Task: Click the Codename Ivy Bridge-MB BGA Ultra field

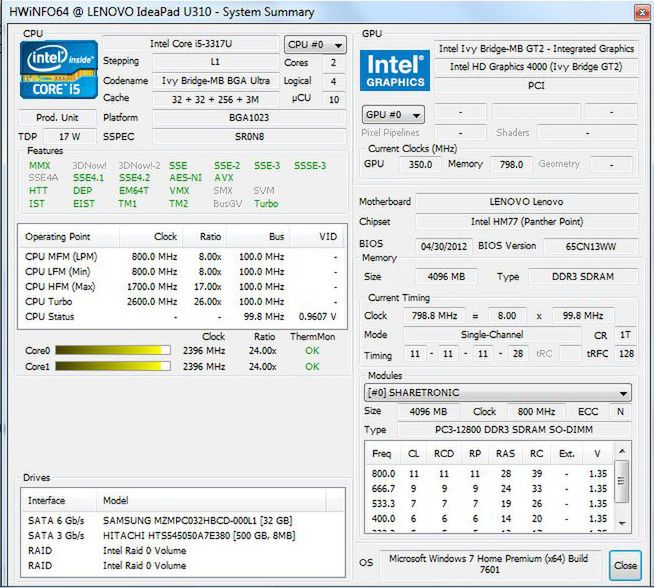Action: coord(216,80)
